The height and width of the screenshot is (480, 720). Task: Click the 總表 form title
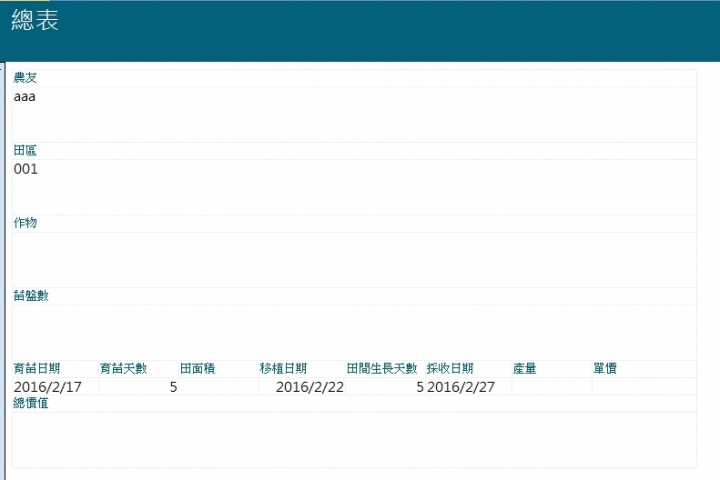point(35,20)
